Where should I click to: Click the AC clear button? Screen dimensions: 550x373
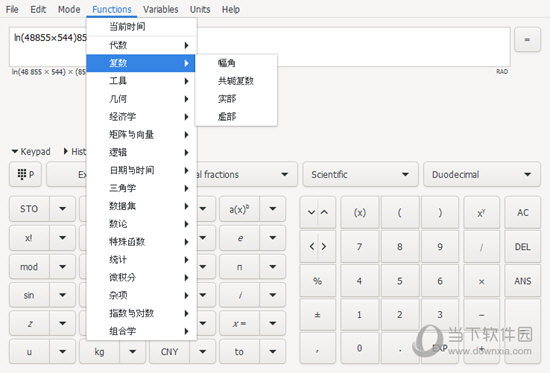click(523, 212)
